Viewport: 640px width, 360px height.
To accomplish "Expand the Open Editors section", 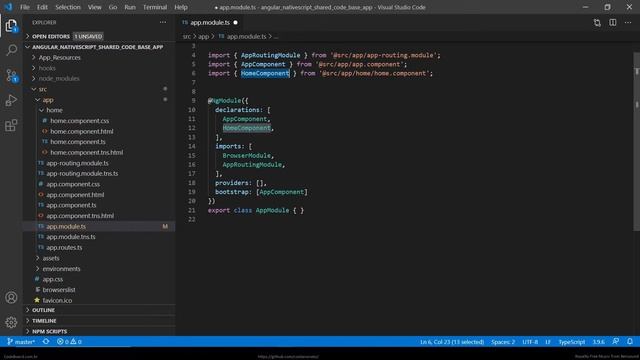I will click(99, 36).
